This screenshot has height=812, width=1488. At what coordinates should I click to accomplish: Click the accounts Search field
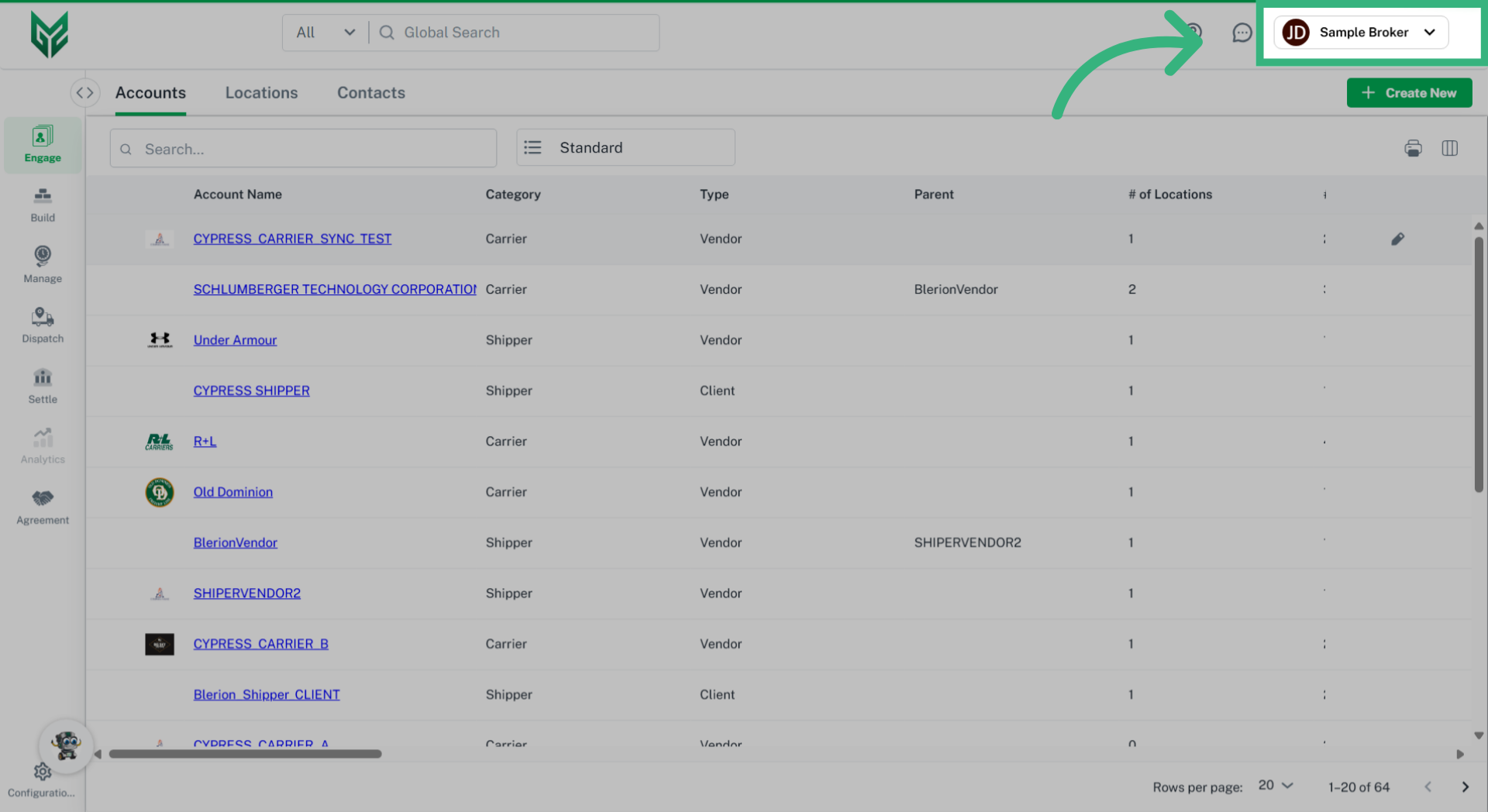303,149
